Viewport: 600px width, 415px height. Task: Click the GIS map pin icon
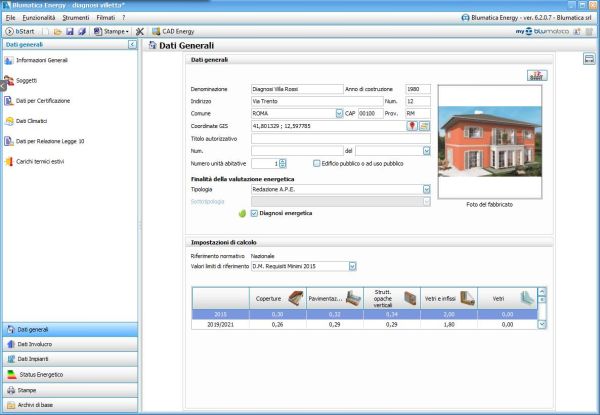tap(411, 126)
